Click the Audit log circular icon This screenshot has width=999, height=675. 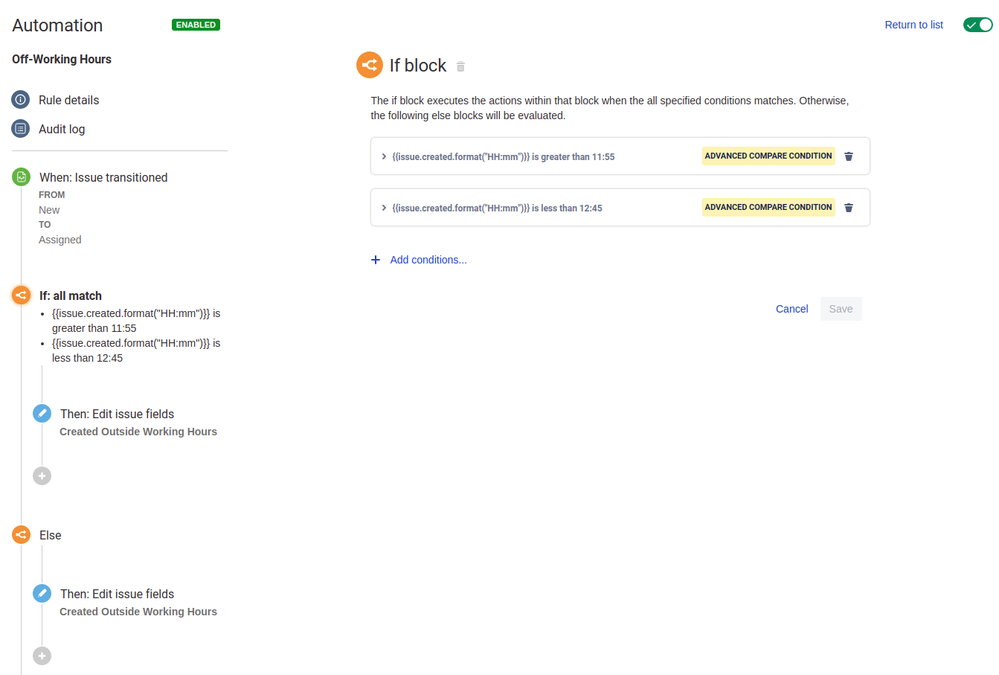(x=20, y=128)
